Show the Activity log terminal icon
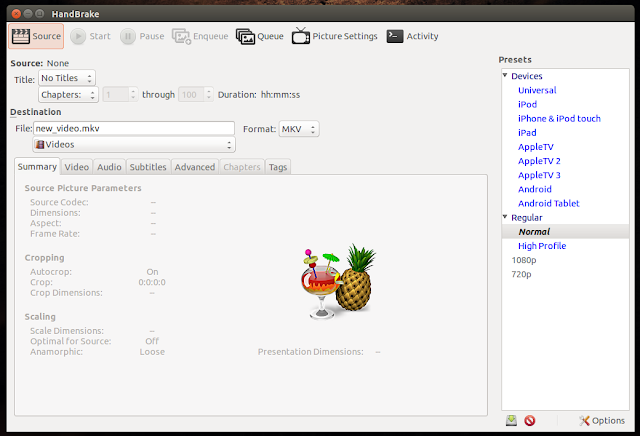This screenshot has height=436, width=640. click(395, 36)
